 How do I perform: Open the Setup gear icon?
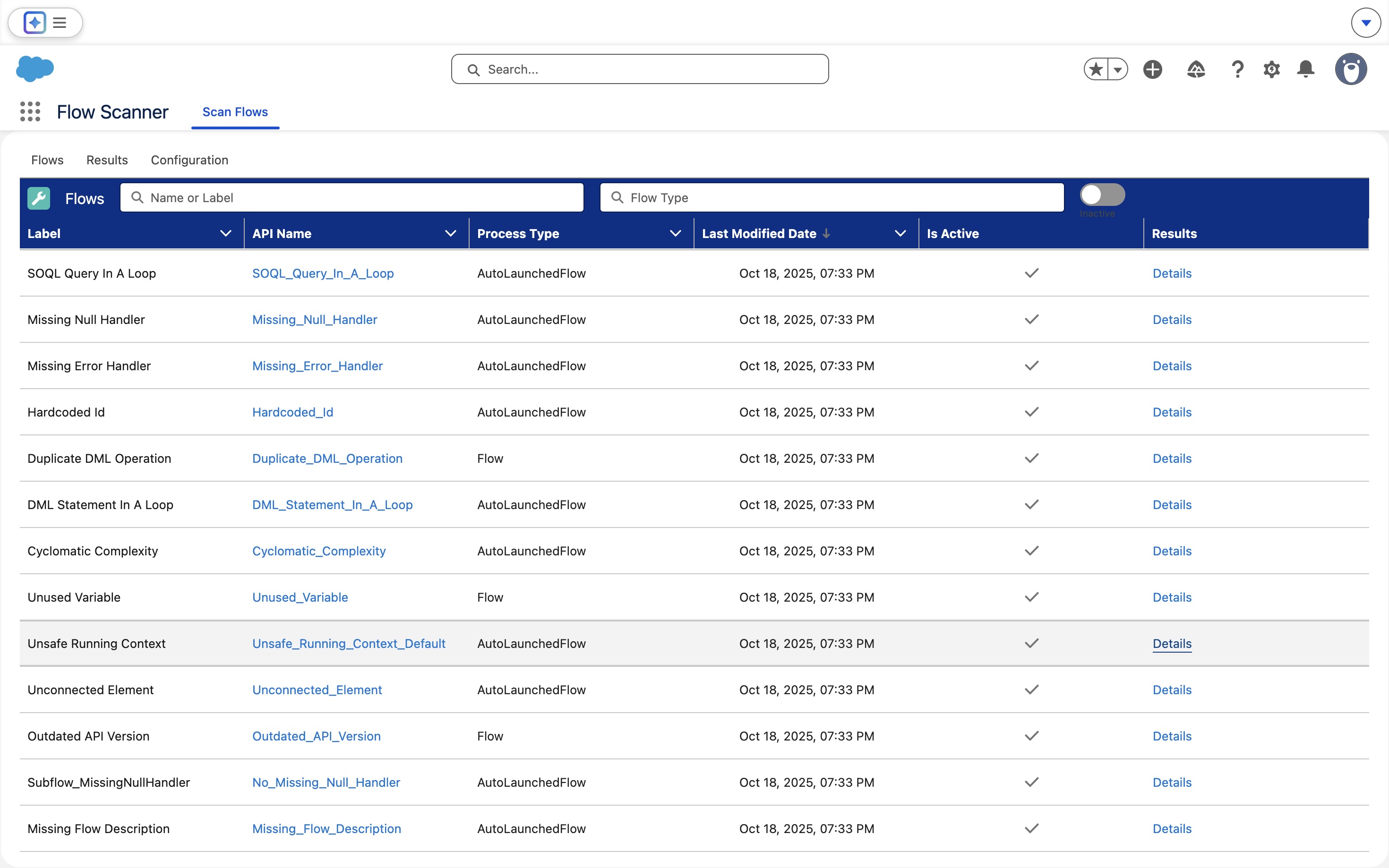1271,69
